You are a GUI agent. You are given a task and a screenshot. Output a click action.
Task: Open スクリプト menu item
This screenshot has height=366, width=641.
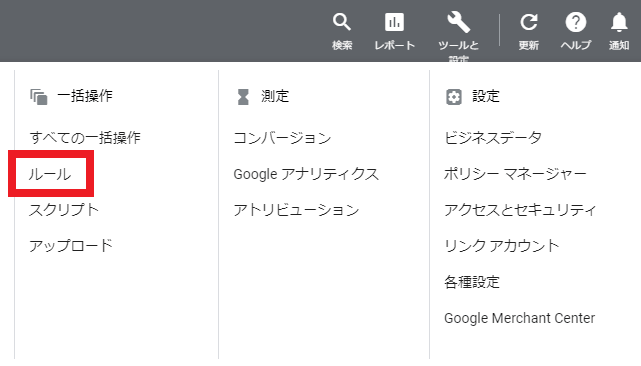click(64, 210)
